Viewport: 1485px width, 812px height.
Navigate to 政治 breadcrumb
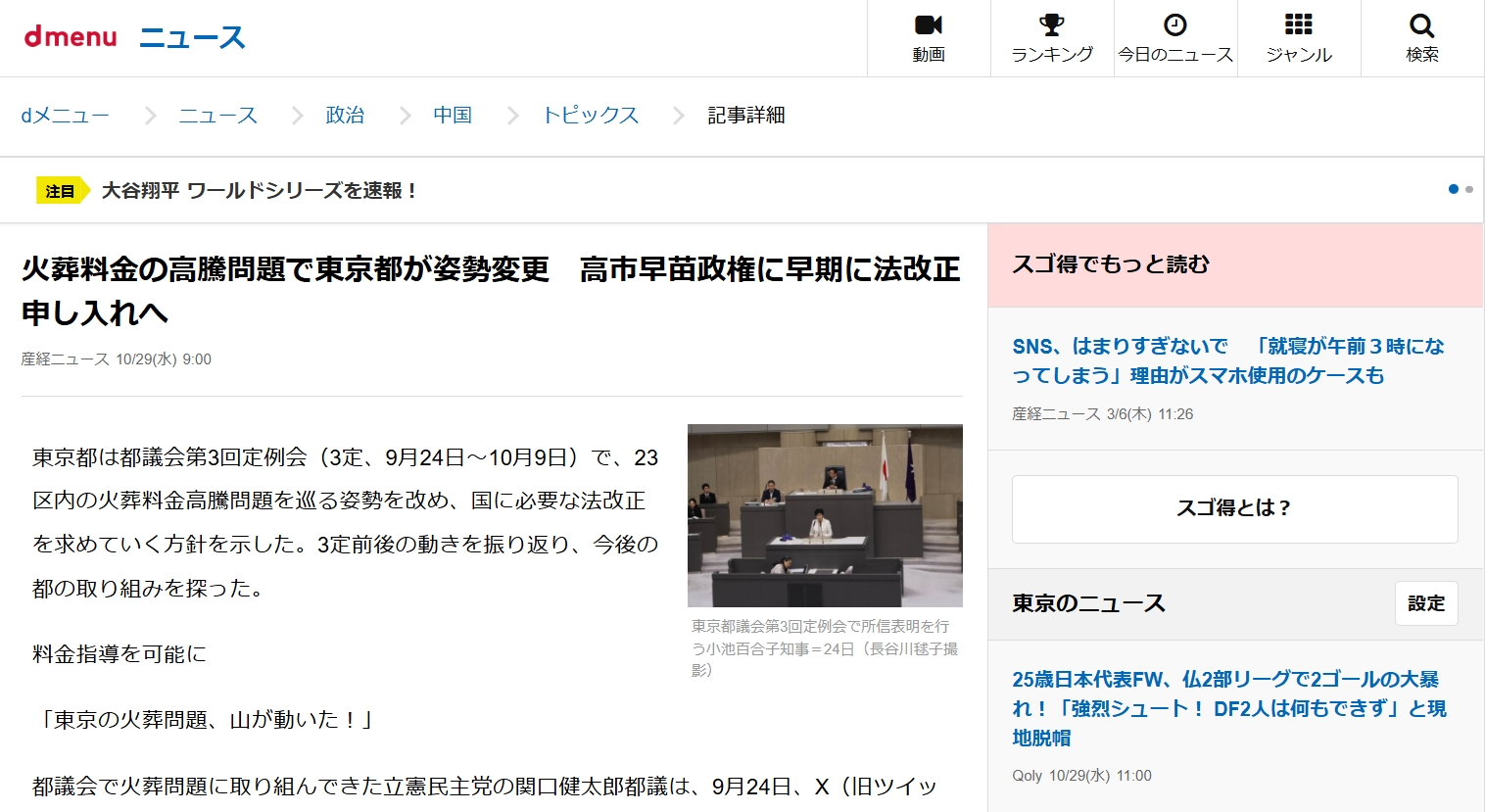click(x=345, y=116)
